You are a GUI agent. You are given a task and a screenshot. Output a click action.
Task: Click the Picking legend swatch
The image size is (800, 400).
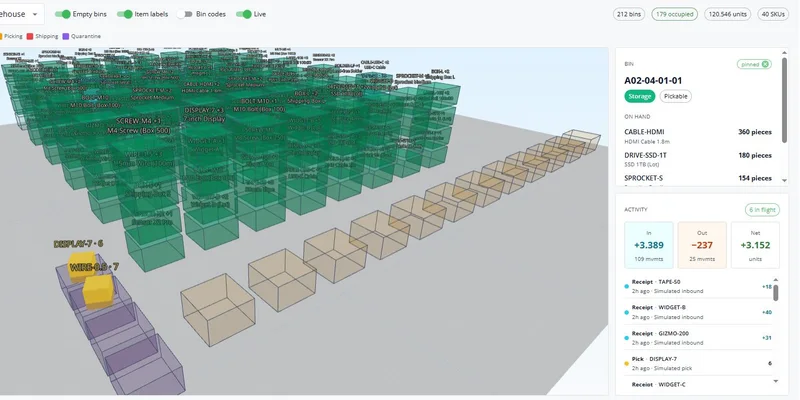click(x=1, y=36)
